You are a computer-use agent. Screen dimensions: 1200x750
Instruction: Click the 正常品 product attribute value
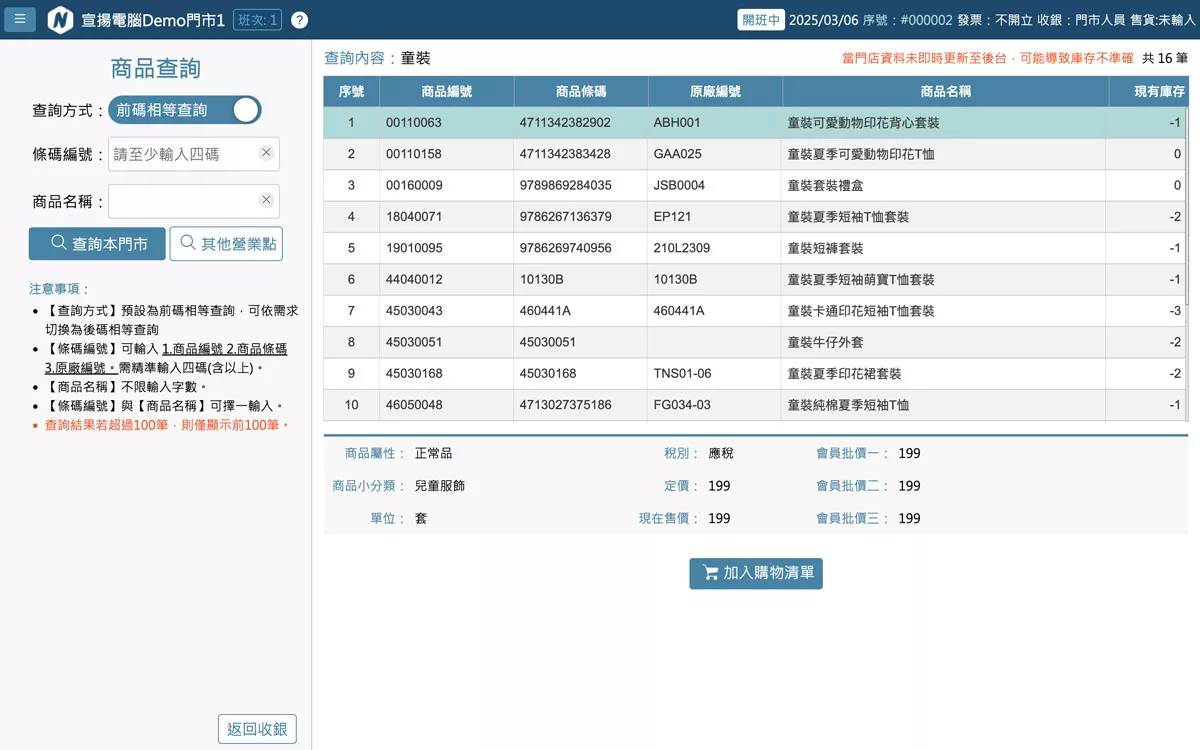(x=434, y=453)
